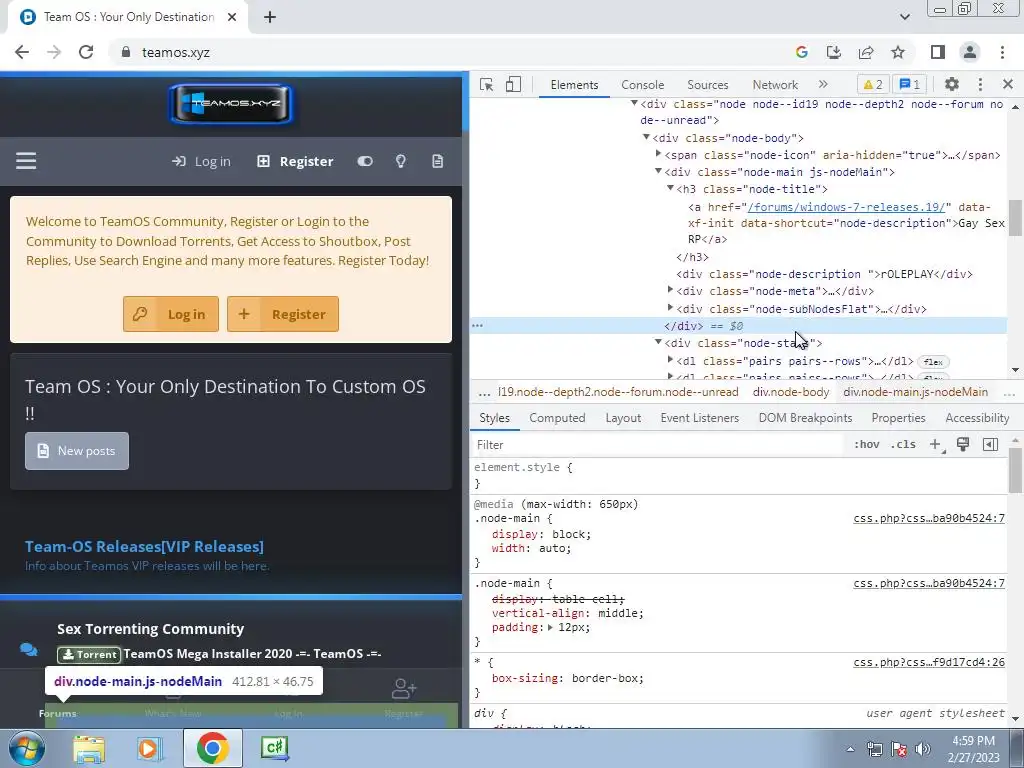Image resolution: width=1024 pixels, height=768 pixels.
Task: Collapse the h3 node-title element
Action: coord(670,188)
